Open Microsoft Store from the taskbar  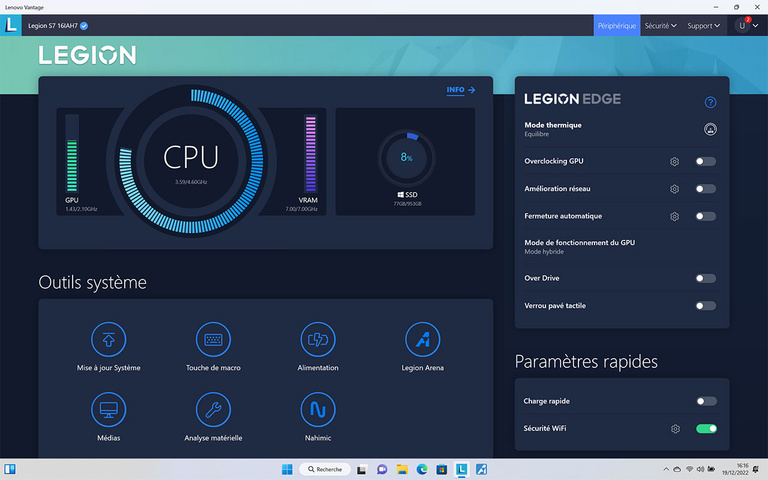pos(441,469)
